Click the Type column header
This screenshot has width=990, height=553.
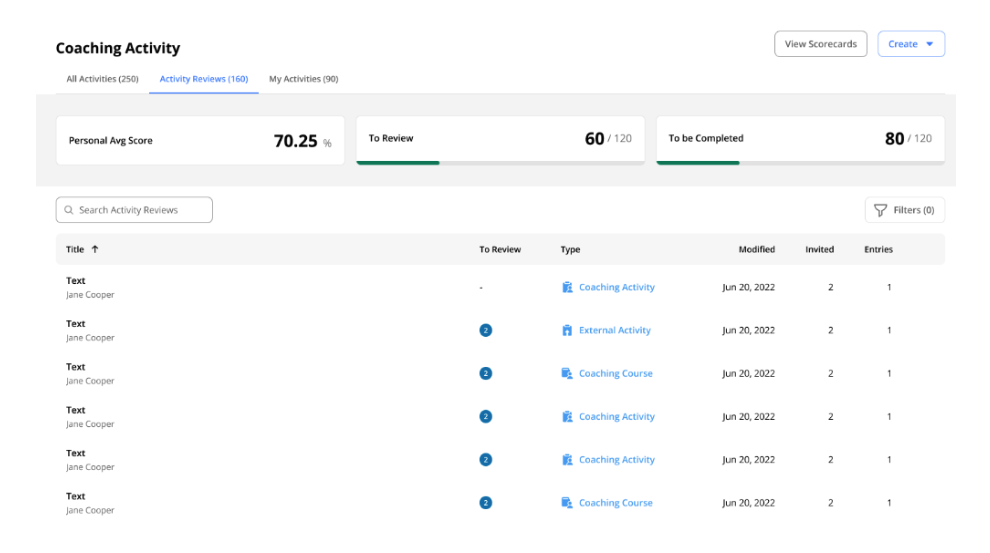[x=570, y=249]
